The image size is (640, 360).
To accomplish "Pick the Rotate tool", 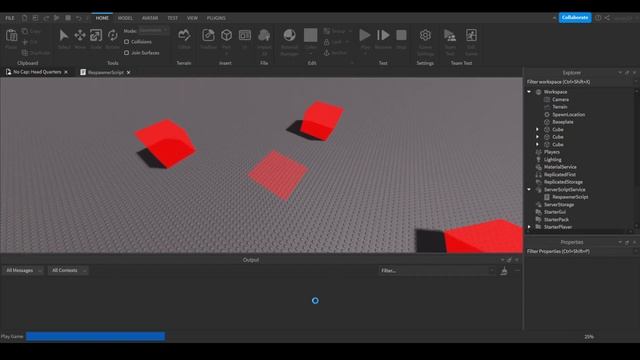I will click(113, 36).
